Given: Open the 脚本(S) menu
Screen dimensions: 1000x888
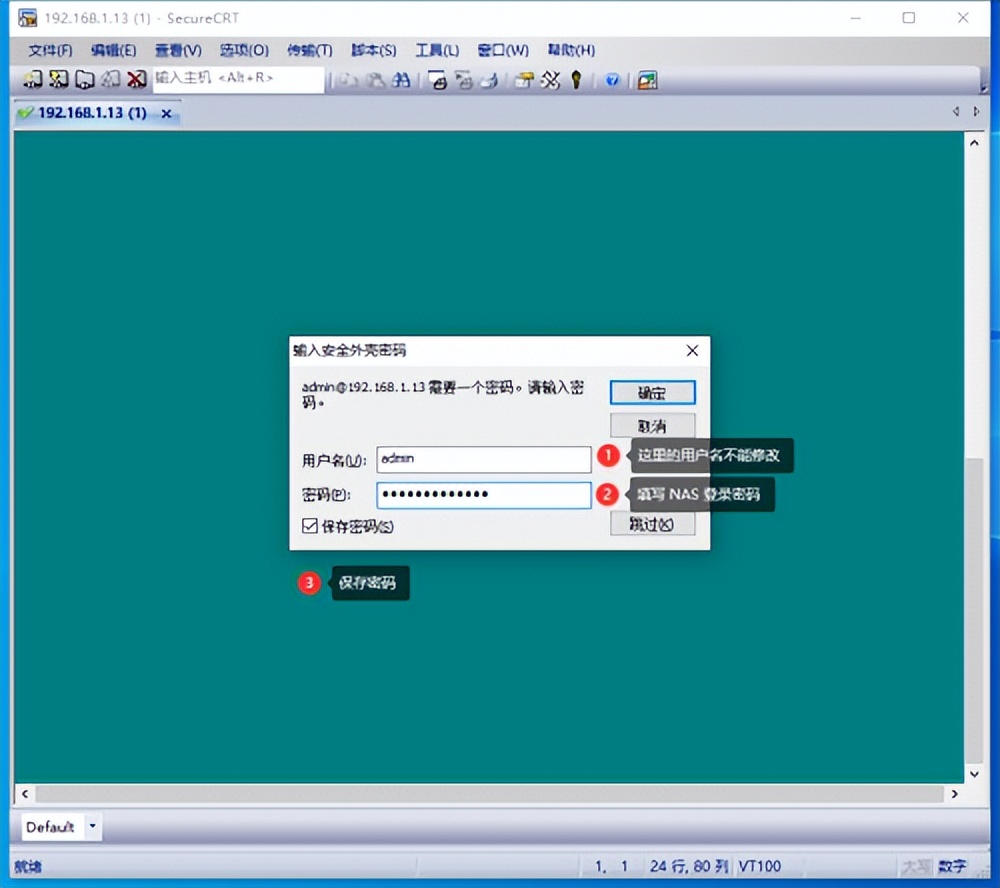Looking at the screenshot, I should click(x=373, y=50).
